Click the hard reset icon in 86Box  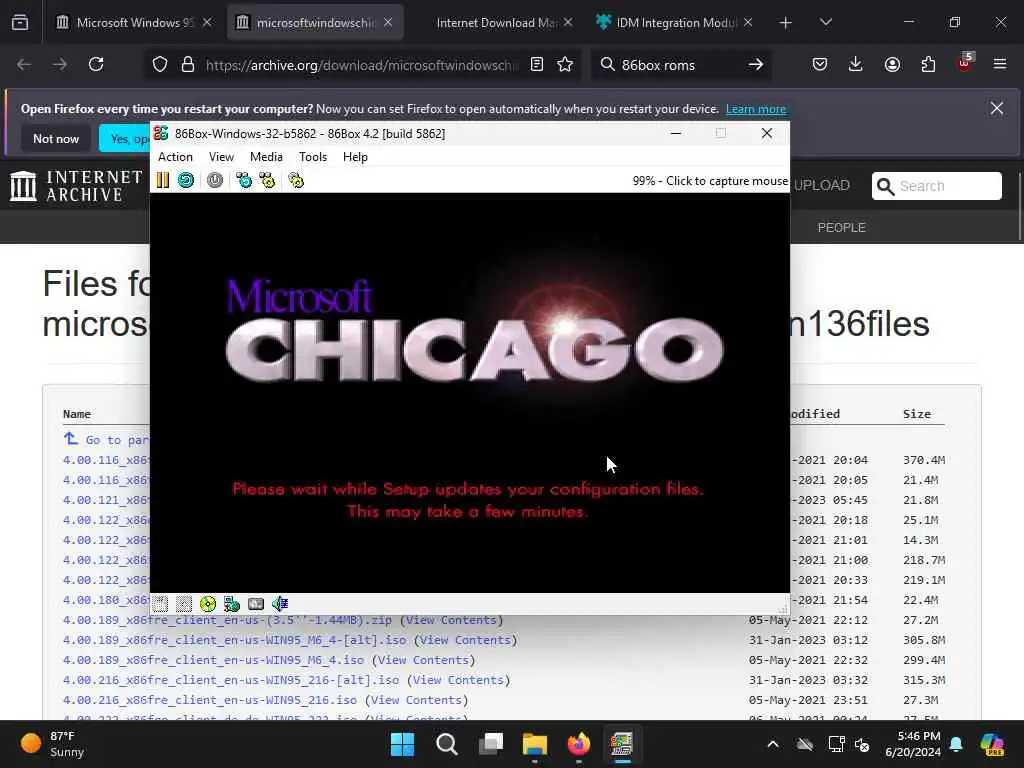186,180
